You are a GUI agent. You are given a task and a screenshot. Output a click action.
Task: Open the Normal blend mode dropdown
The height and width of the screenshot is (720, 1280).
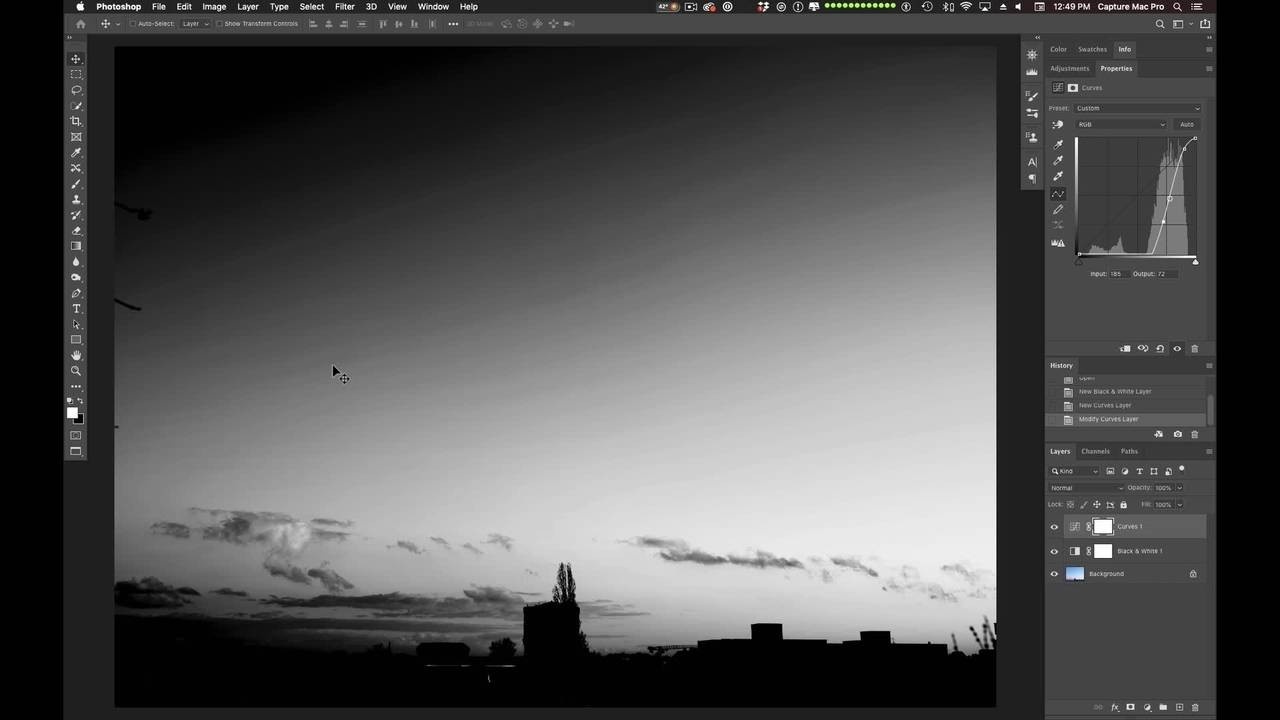pos(1086,488)
